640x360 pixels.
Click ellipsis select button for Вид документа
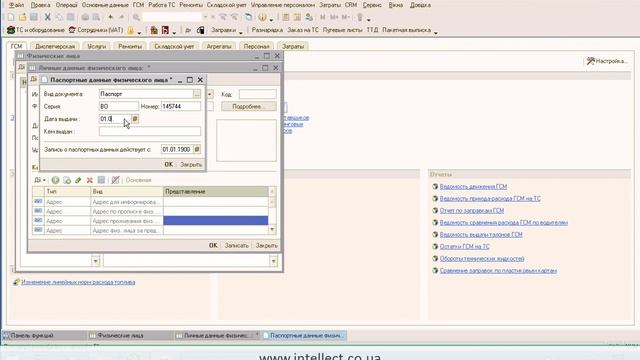197,94
